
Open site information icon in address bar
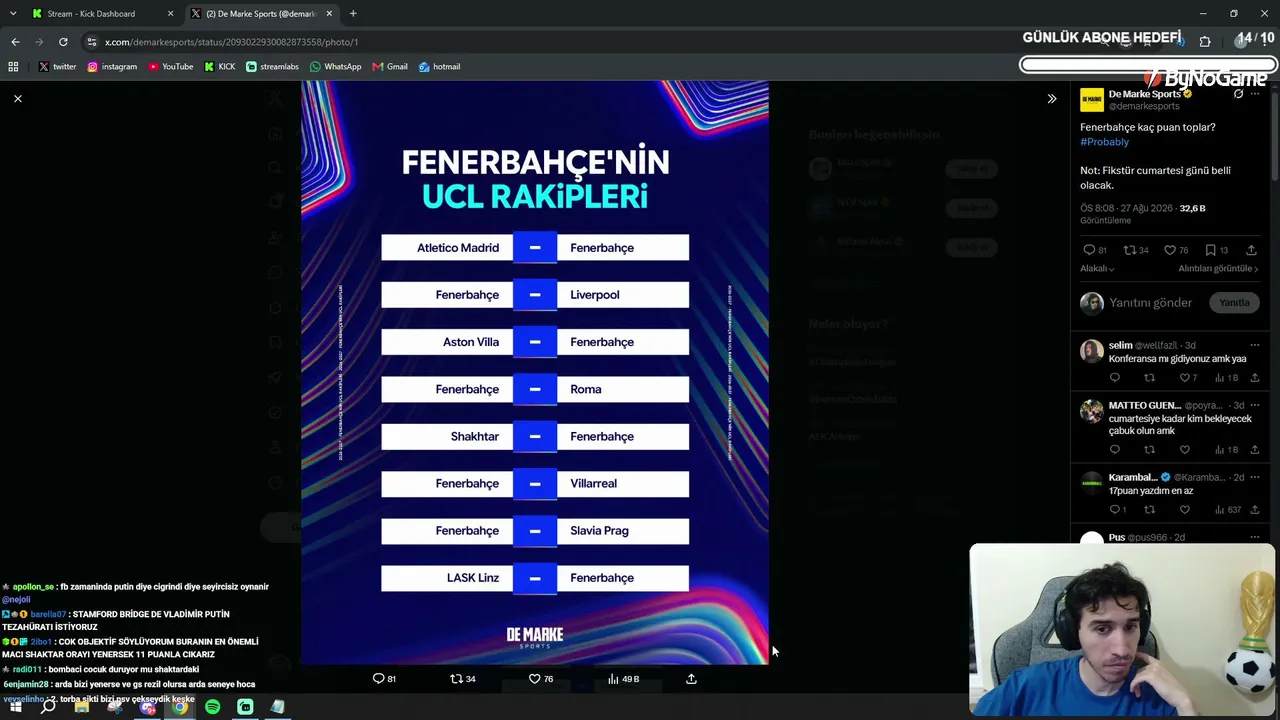[x=92, y=42]
